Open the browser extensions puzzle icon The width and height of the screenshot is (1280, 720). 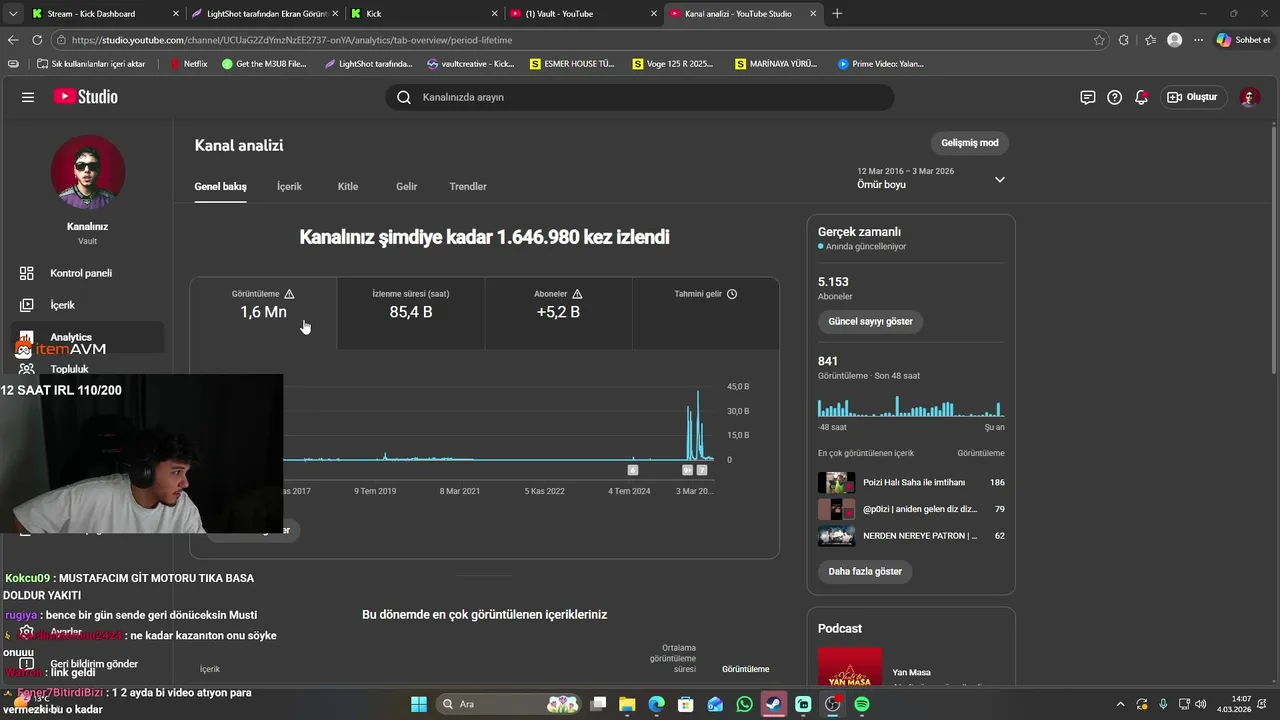1124,40
